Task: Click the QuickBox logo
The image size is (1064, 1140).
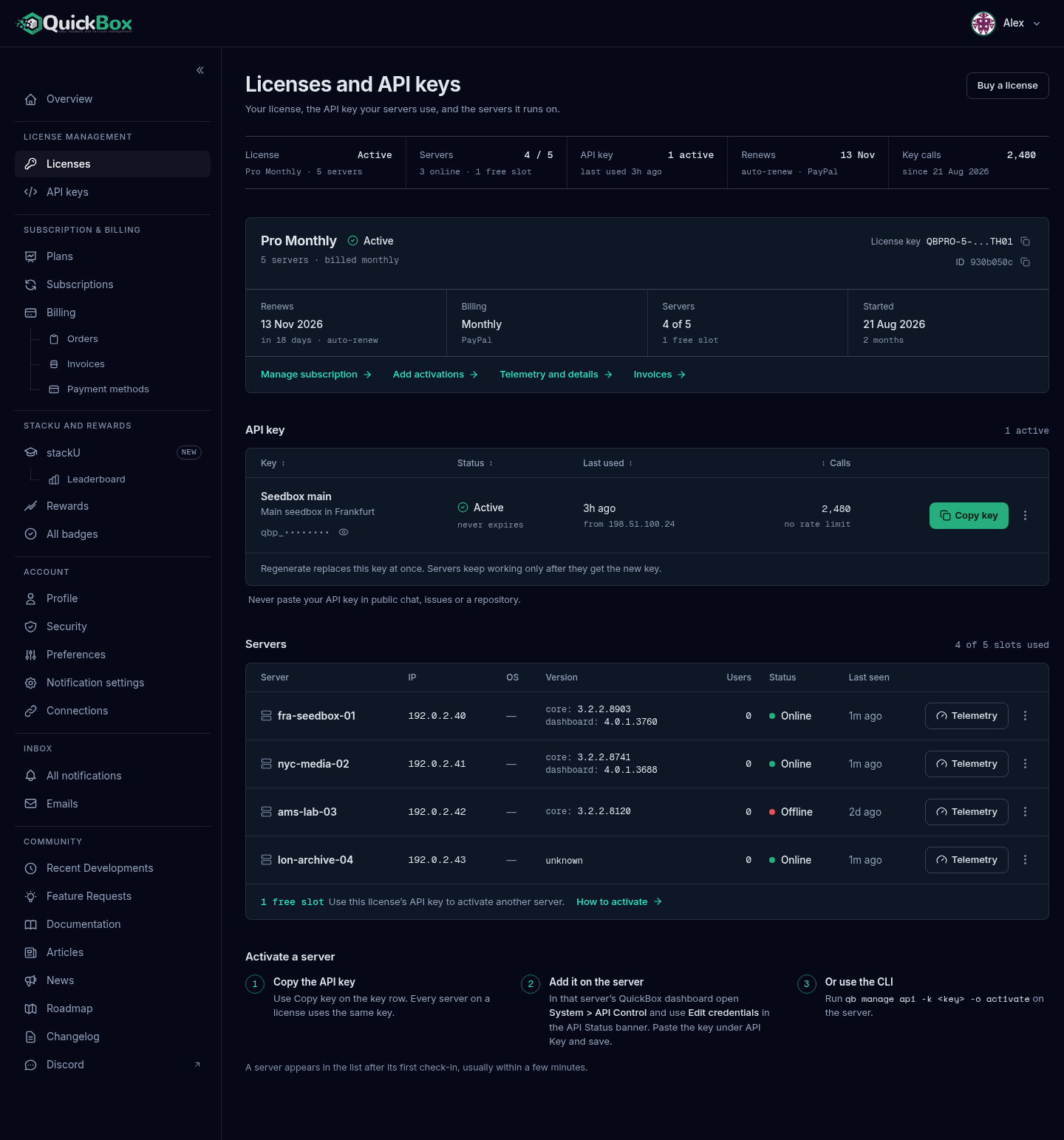Action: tap(74, 24)
